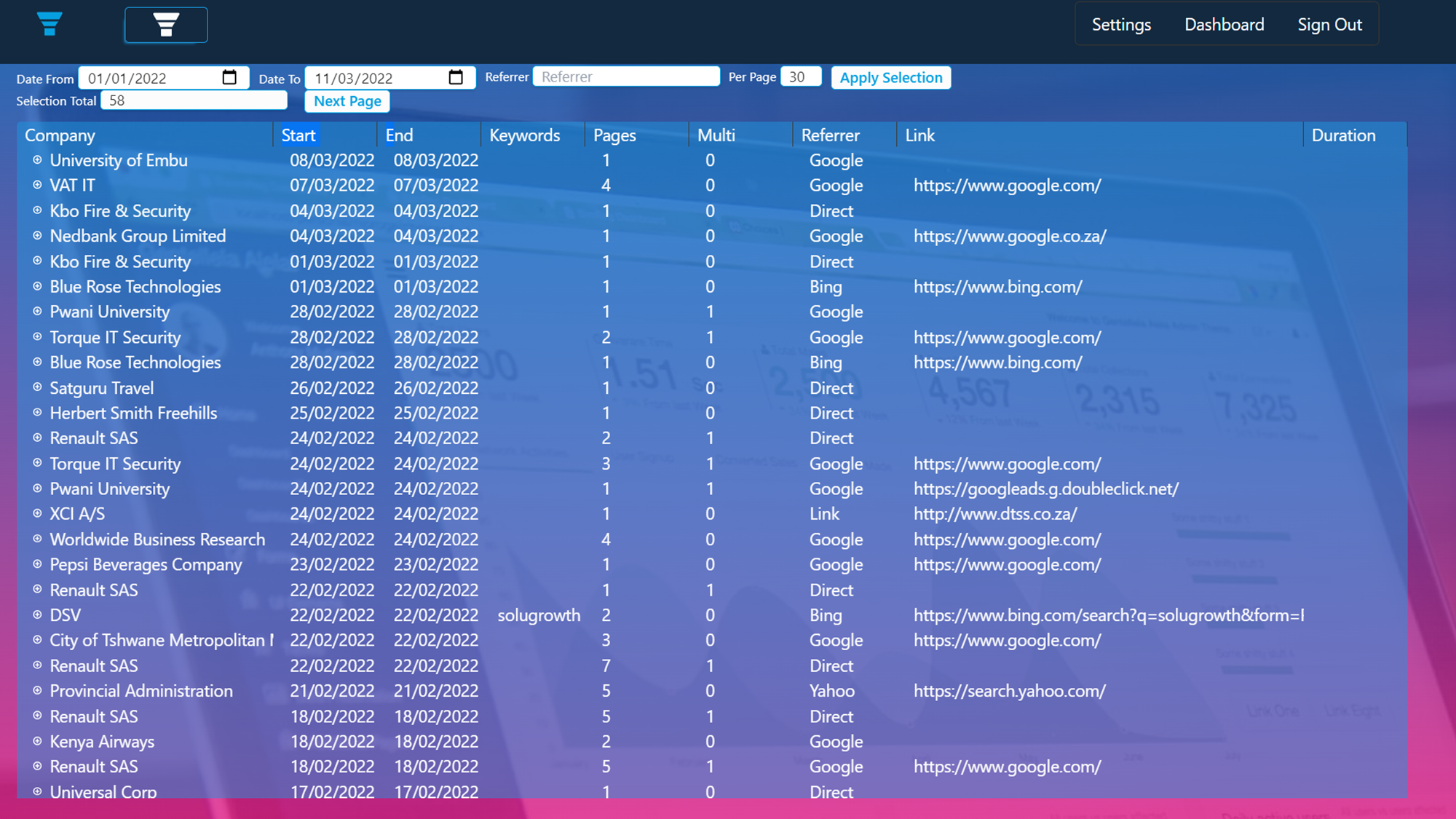This screenshot has width=1456, height=819.
Task: Click the 08/03/2022 start date cell
Action: 332,160
